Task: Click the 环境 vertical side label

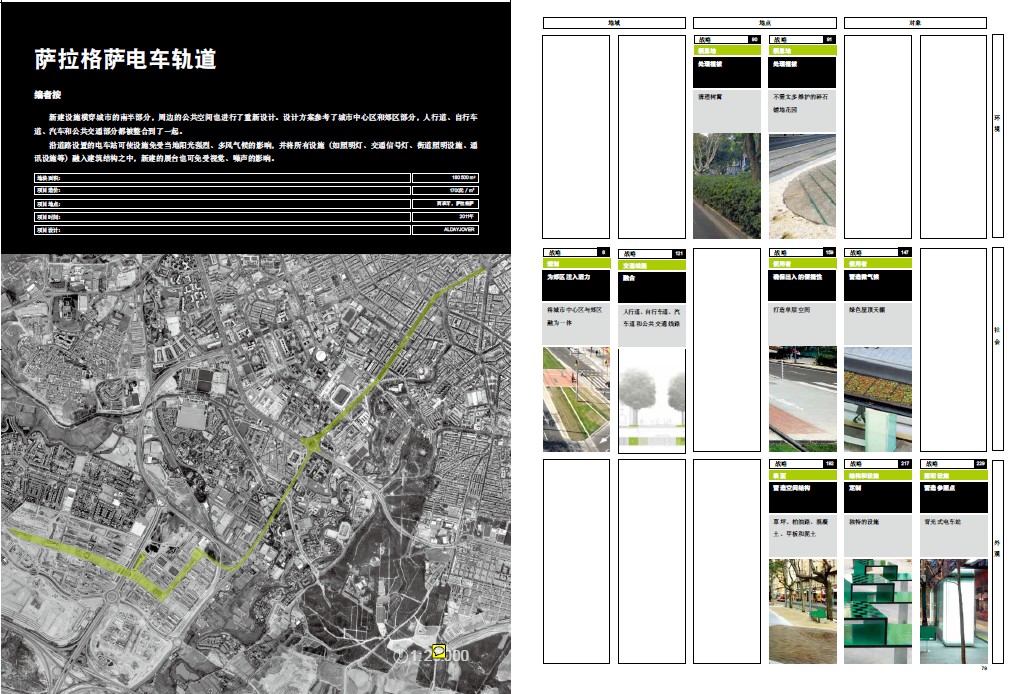Action: point(996,130)
